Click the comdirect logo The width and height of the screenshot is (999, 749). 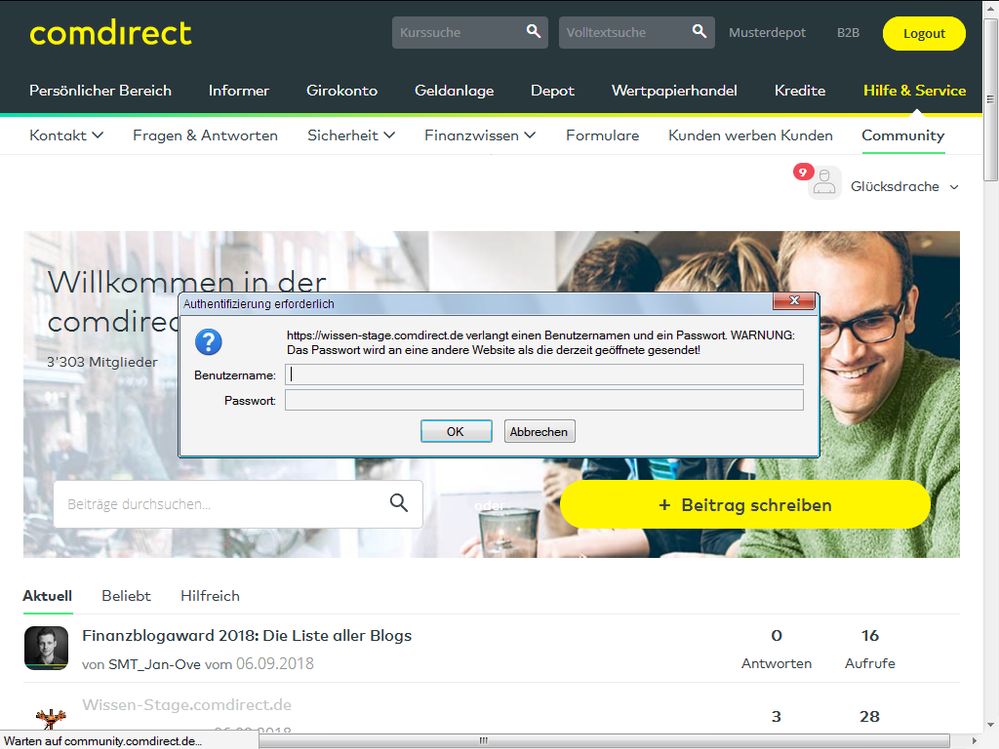click(110, 33)
